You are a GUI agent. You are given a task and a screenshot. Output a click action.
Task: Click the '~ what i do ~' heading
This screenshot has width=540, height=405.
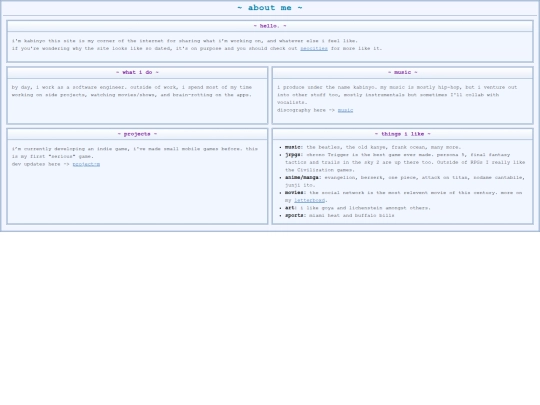137,72
